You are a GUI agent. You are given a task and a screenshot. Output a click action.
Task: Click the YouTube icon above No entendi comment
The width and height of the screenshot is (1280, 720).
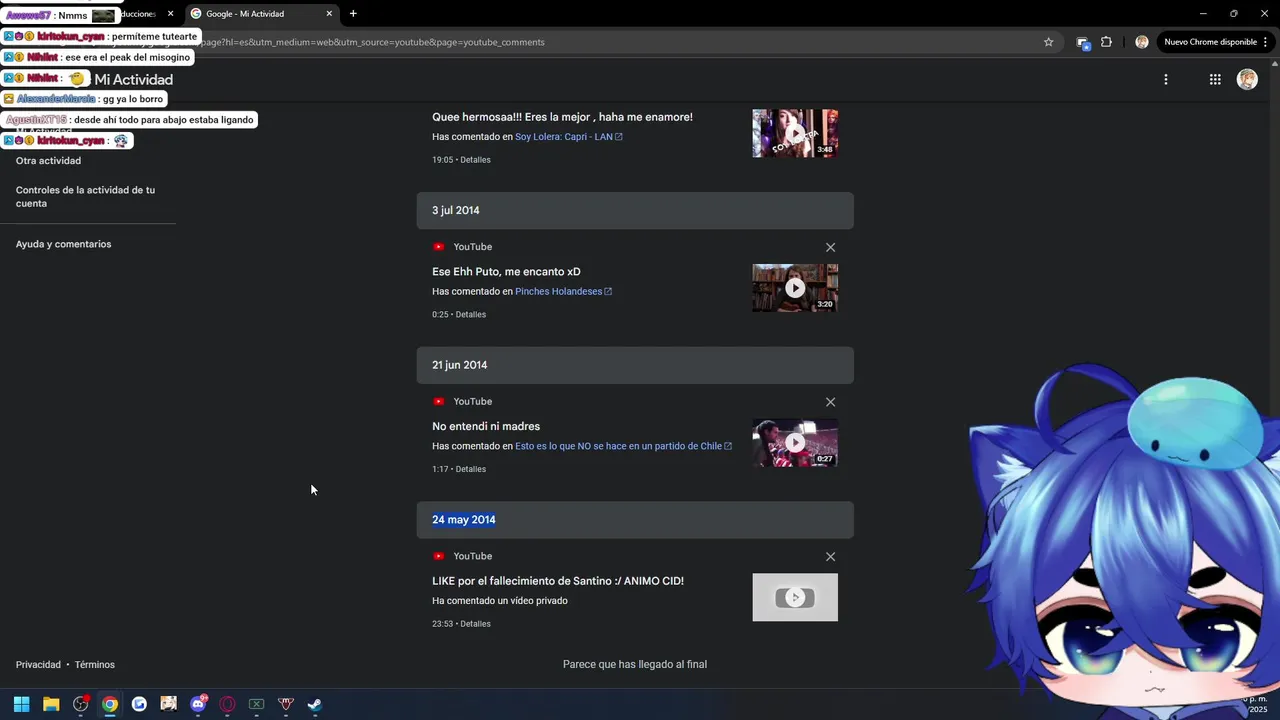coord(438,402)
